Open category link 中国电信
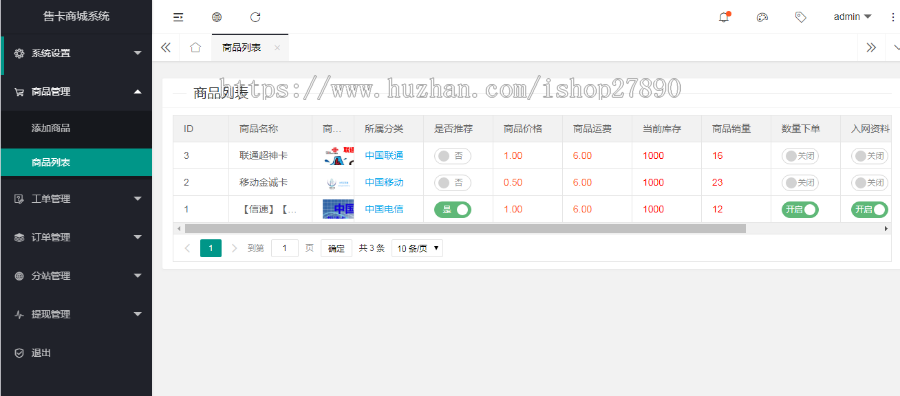This screenshot has width=900, height=396. click(384, 209)
